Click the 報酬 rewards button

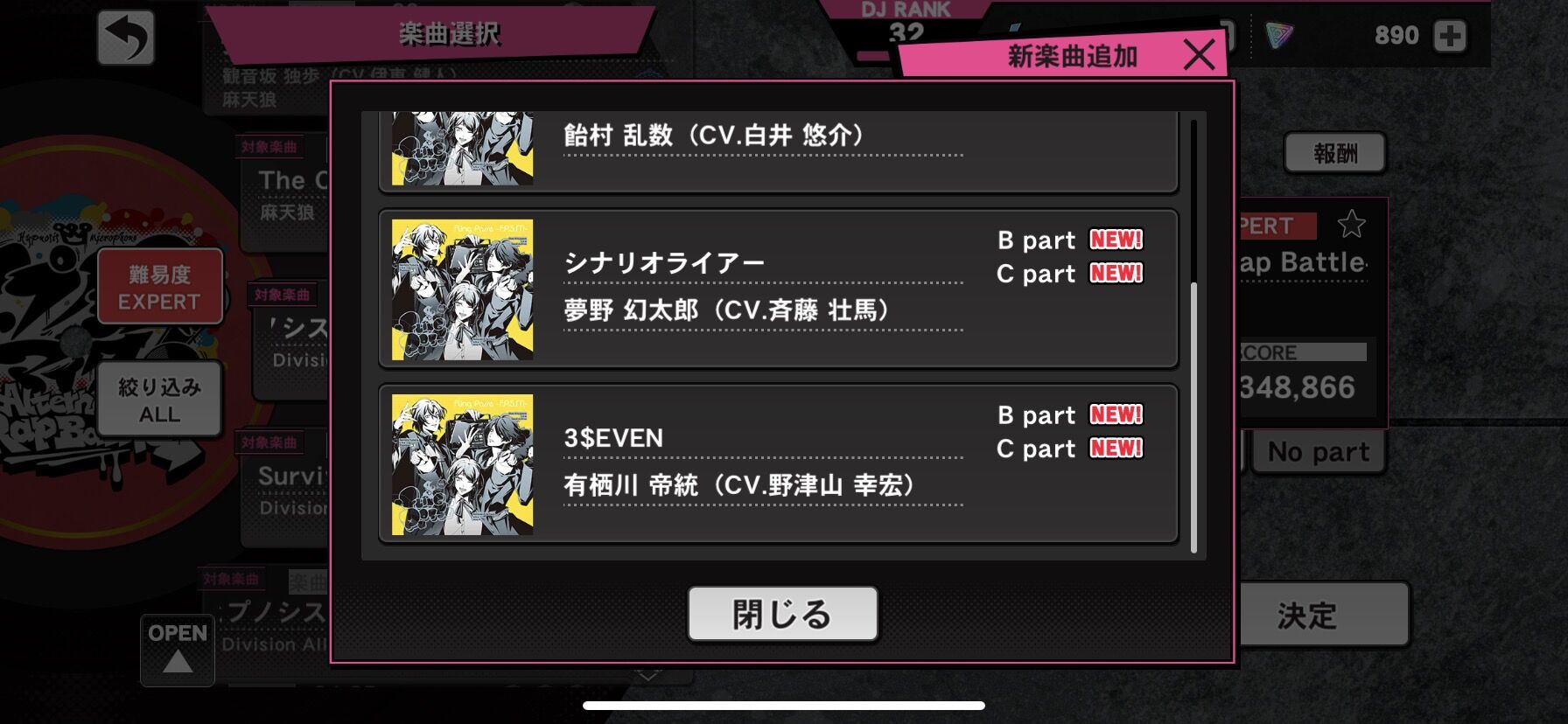pyautogui.click(x=1335, y=153)
